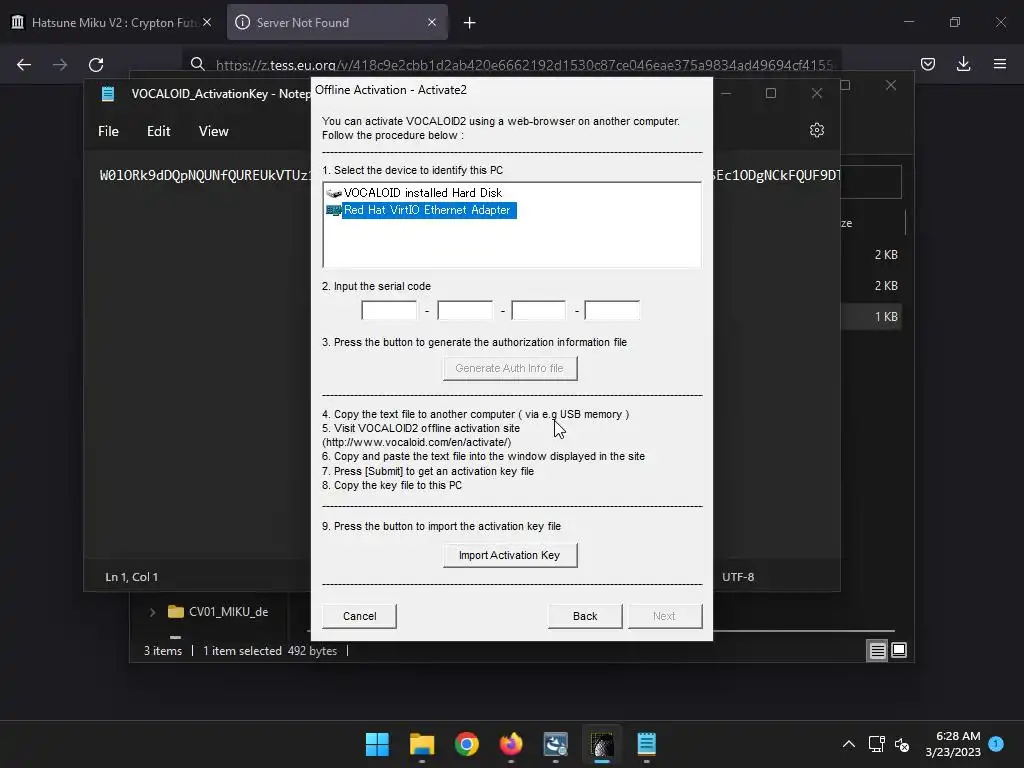Open the taskbar app left of VOCALOID

(556, 744)
